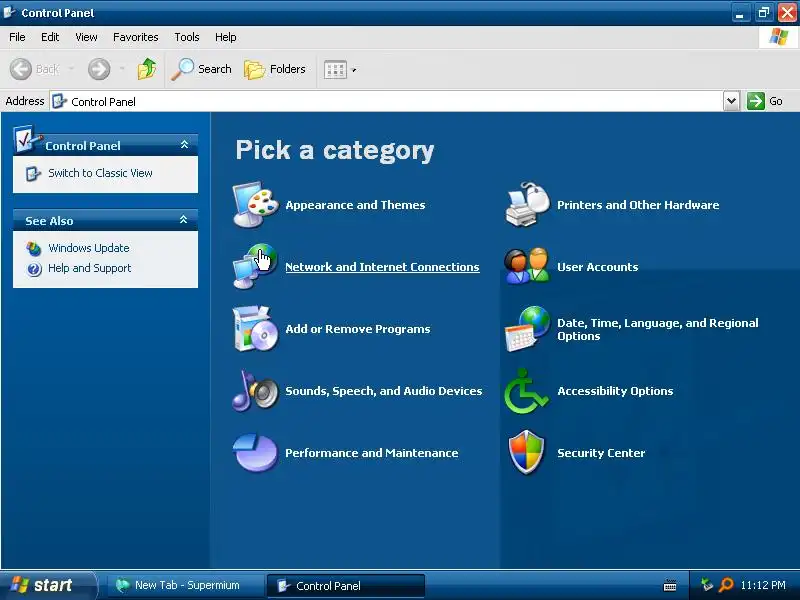Open the Add or Remove Programs icon
This screenshot has height=600, width=800.
[255, 329]
